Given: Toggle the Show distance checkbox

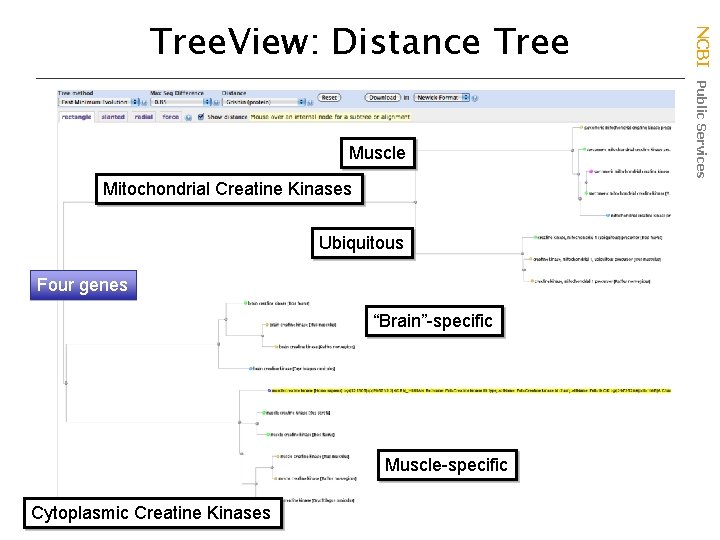Looking at the screenshot, I should coord(201,117).
